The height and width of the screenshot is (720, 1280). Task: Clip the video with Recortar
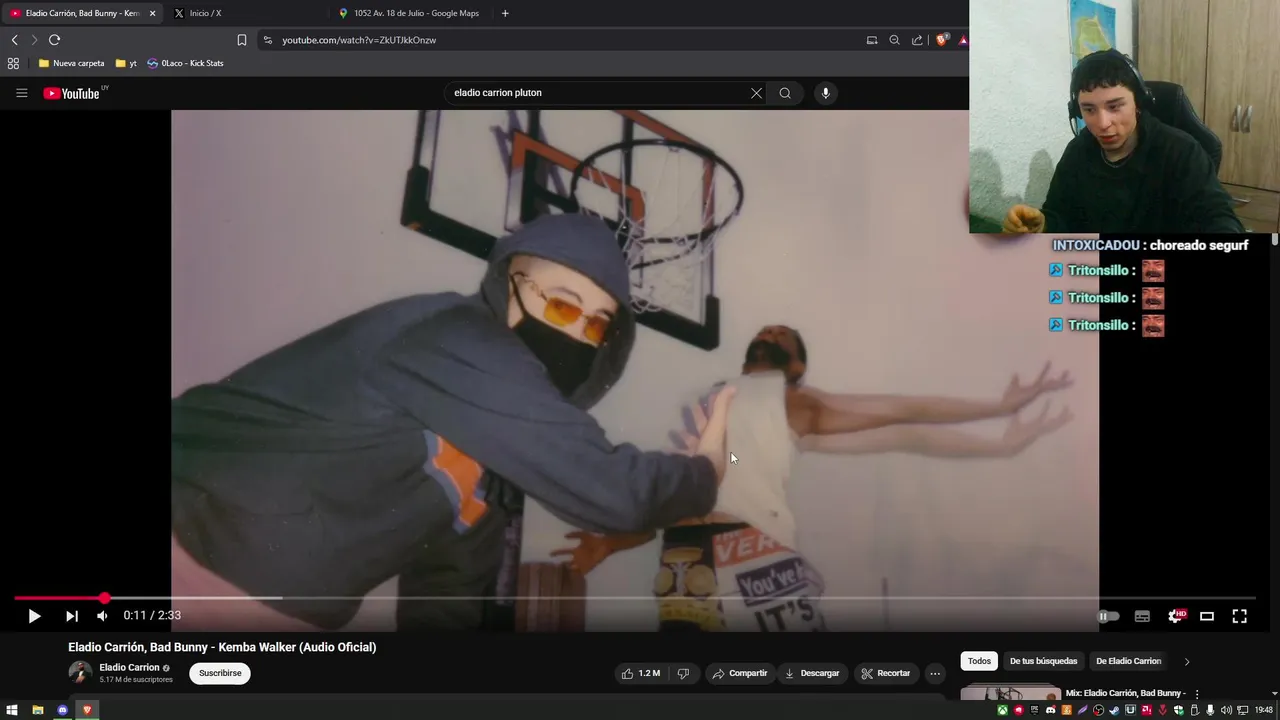pos(886,674)
